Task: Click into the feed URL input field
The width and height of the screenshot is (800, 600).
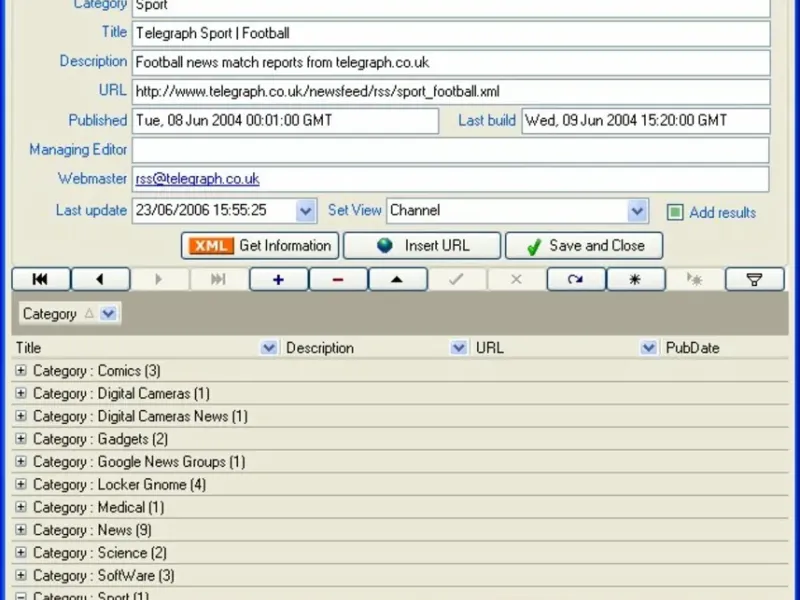Action: point(451,92)
